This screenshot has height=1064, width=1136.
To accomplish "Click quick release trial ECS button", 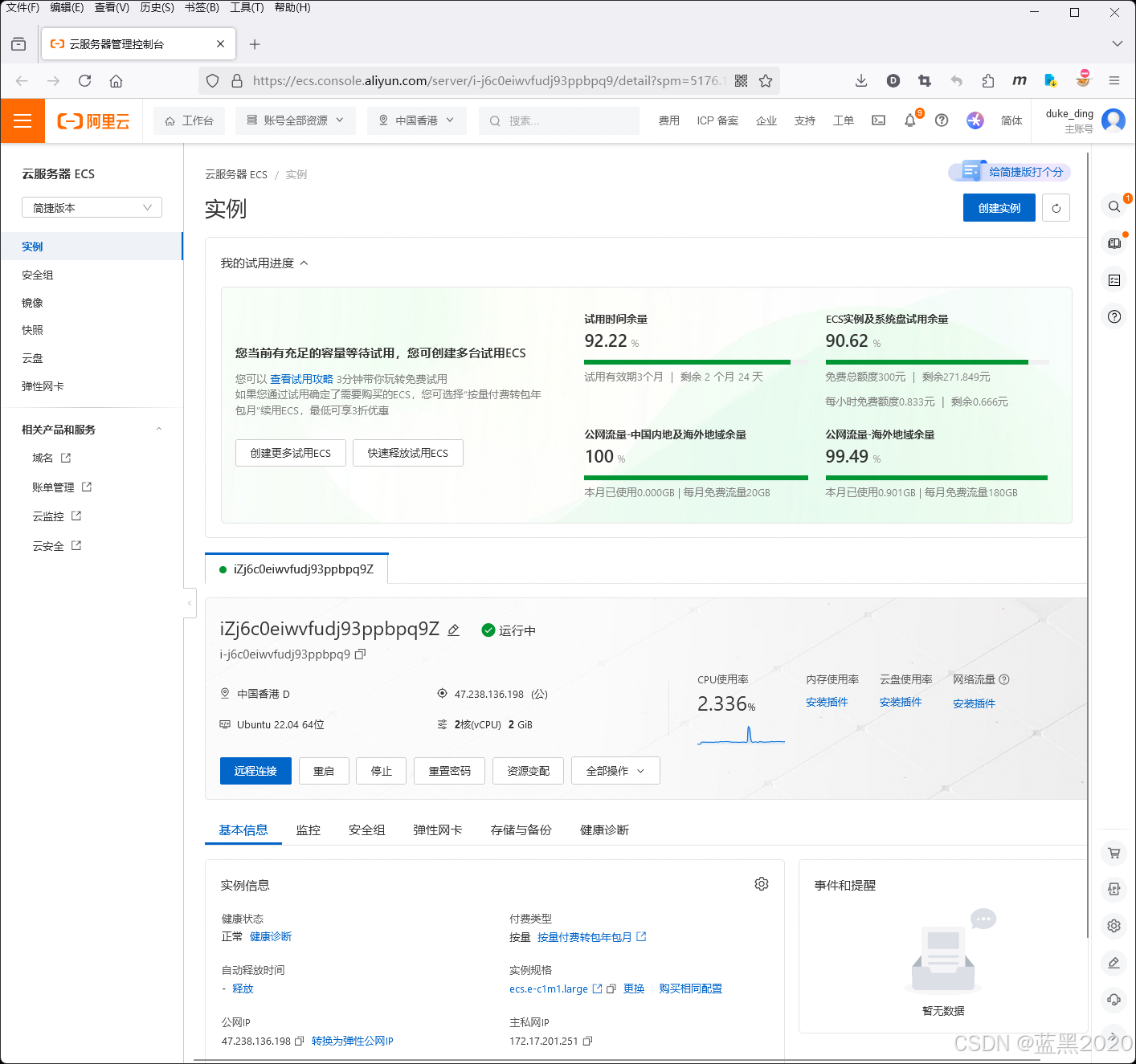I will [x=408, y=453].
